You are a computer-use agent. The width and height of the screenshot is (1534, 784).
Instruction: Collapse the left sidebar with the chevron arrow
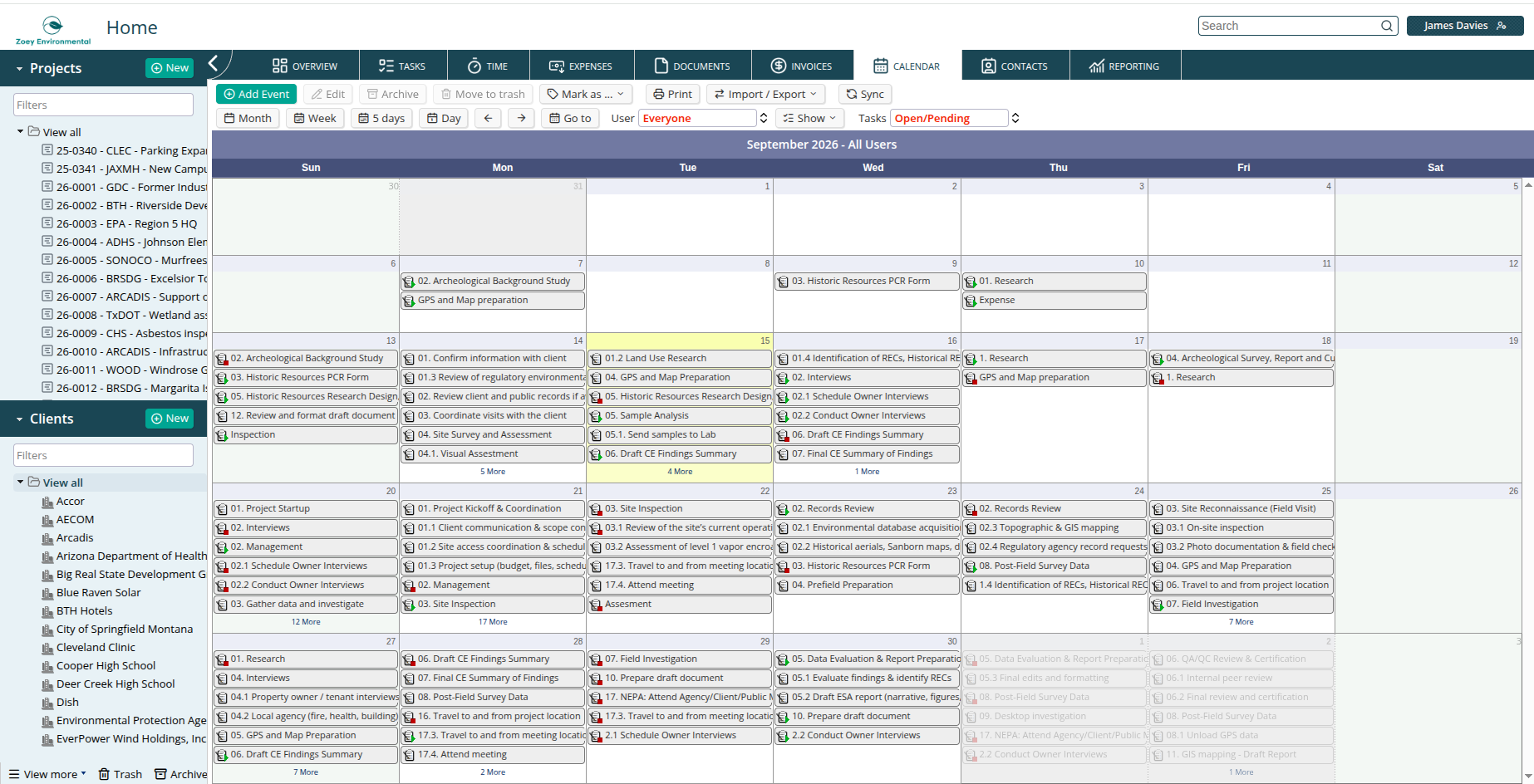(x=214, y=63)
